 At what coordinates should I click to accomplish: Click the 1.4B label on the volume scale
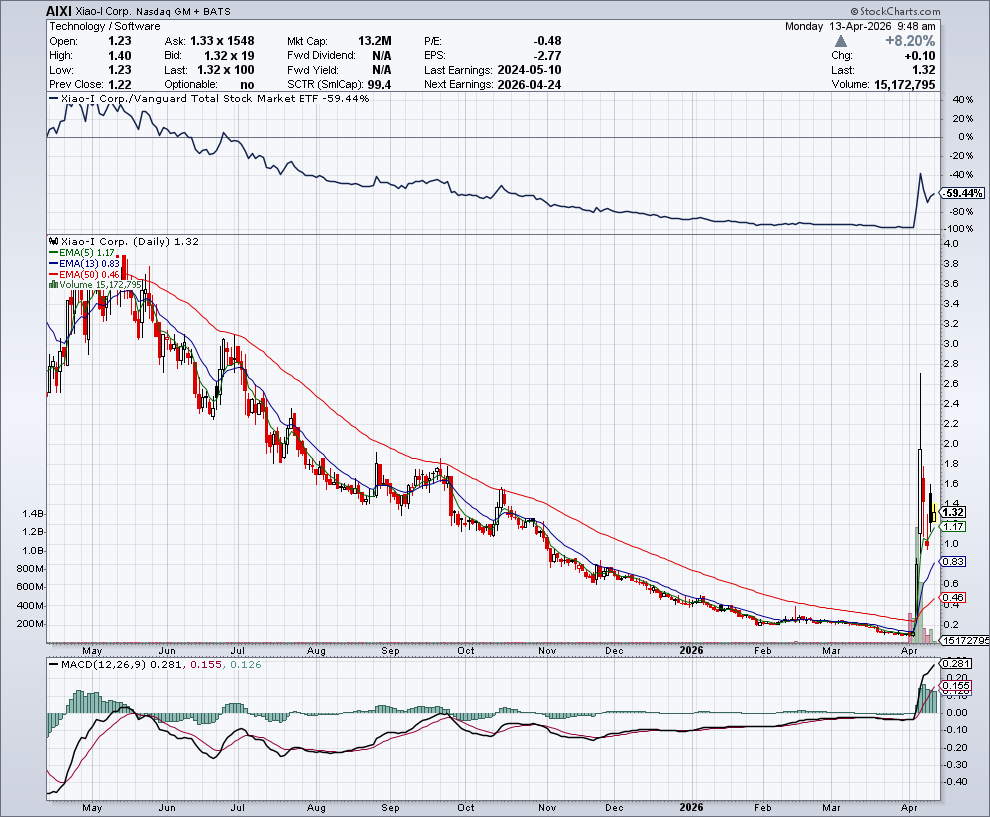32,513
